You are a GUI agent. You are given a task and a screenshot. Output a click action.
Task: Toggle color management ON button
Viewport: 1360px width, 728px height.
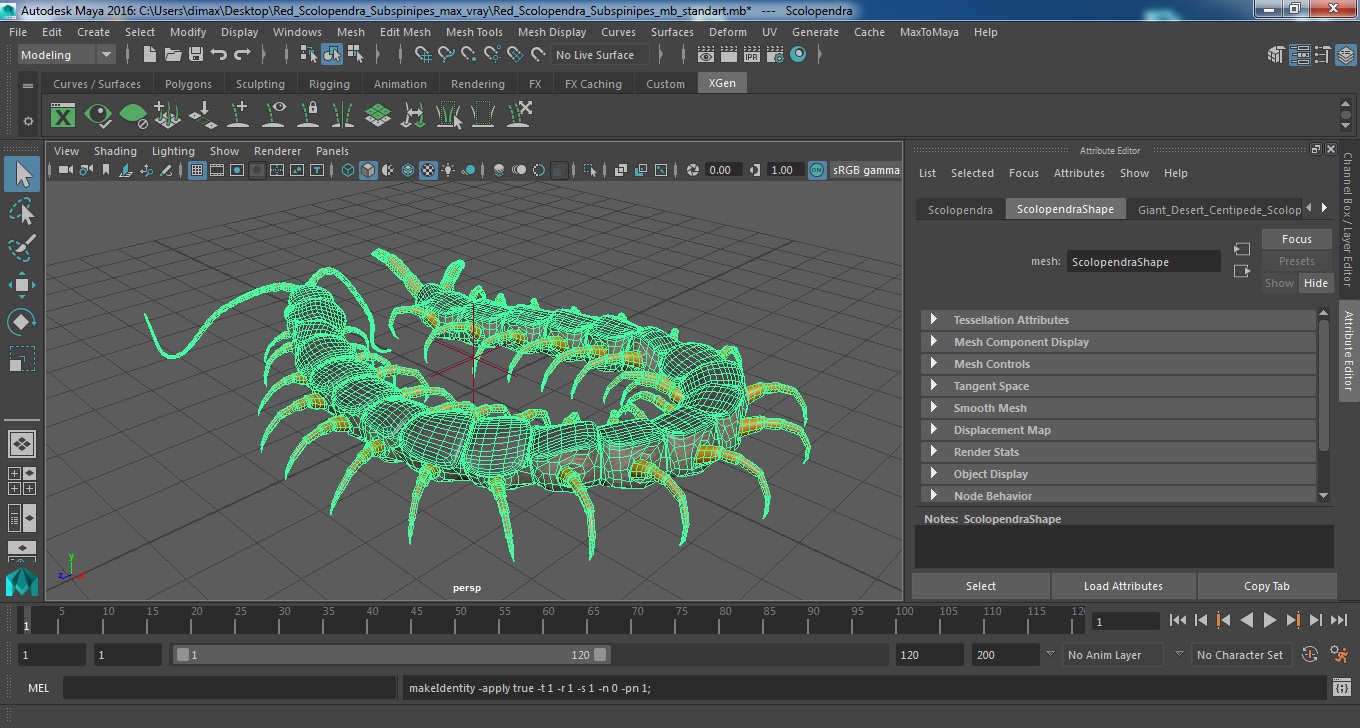(x=817, y=170)
